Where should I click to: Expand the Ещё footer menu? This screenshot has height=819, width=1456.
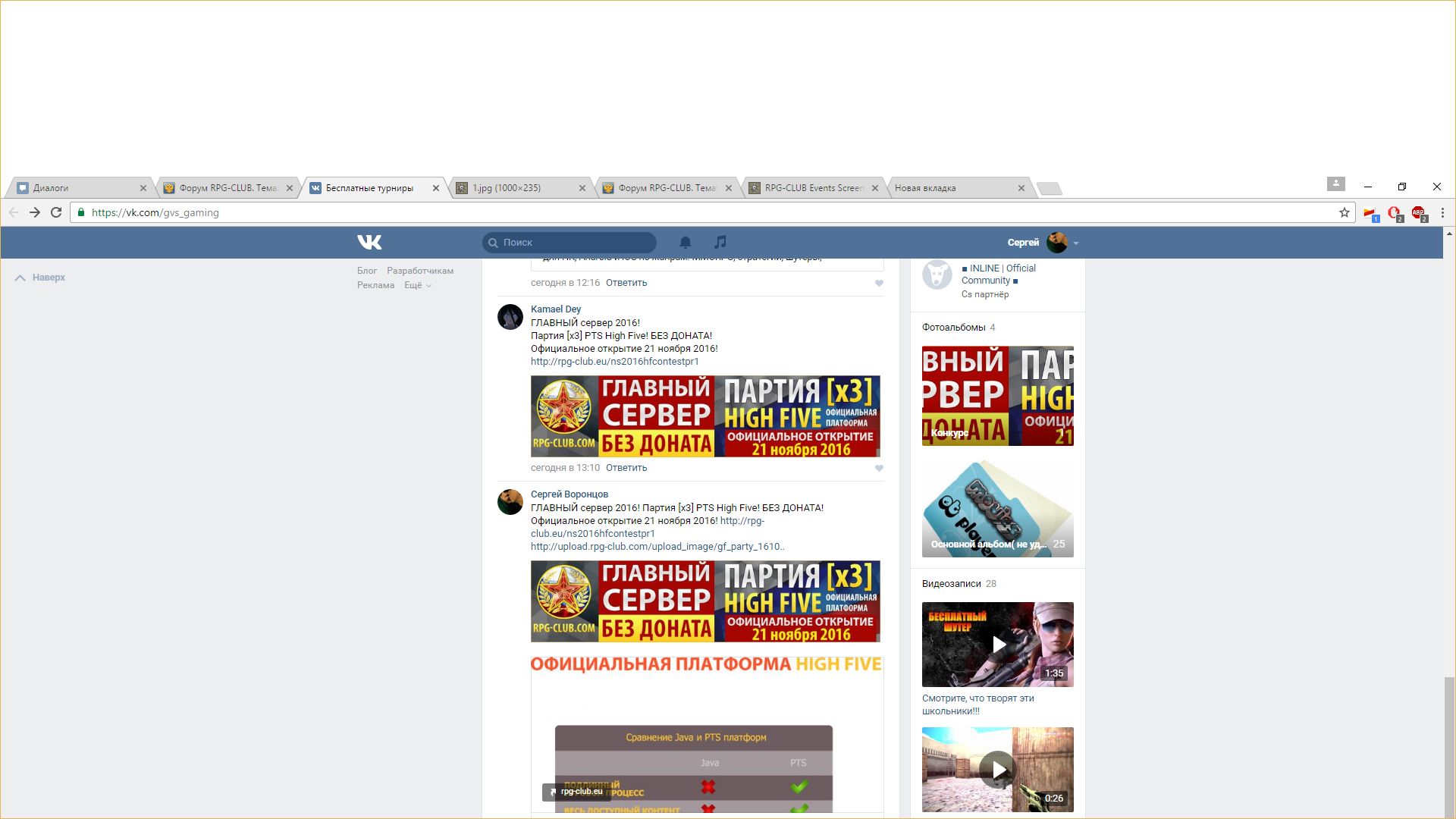(x=417, y=285)
